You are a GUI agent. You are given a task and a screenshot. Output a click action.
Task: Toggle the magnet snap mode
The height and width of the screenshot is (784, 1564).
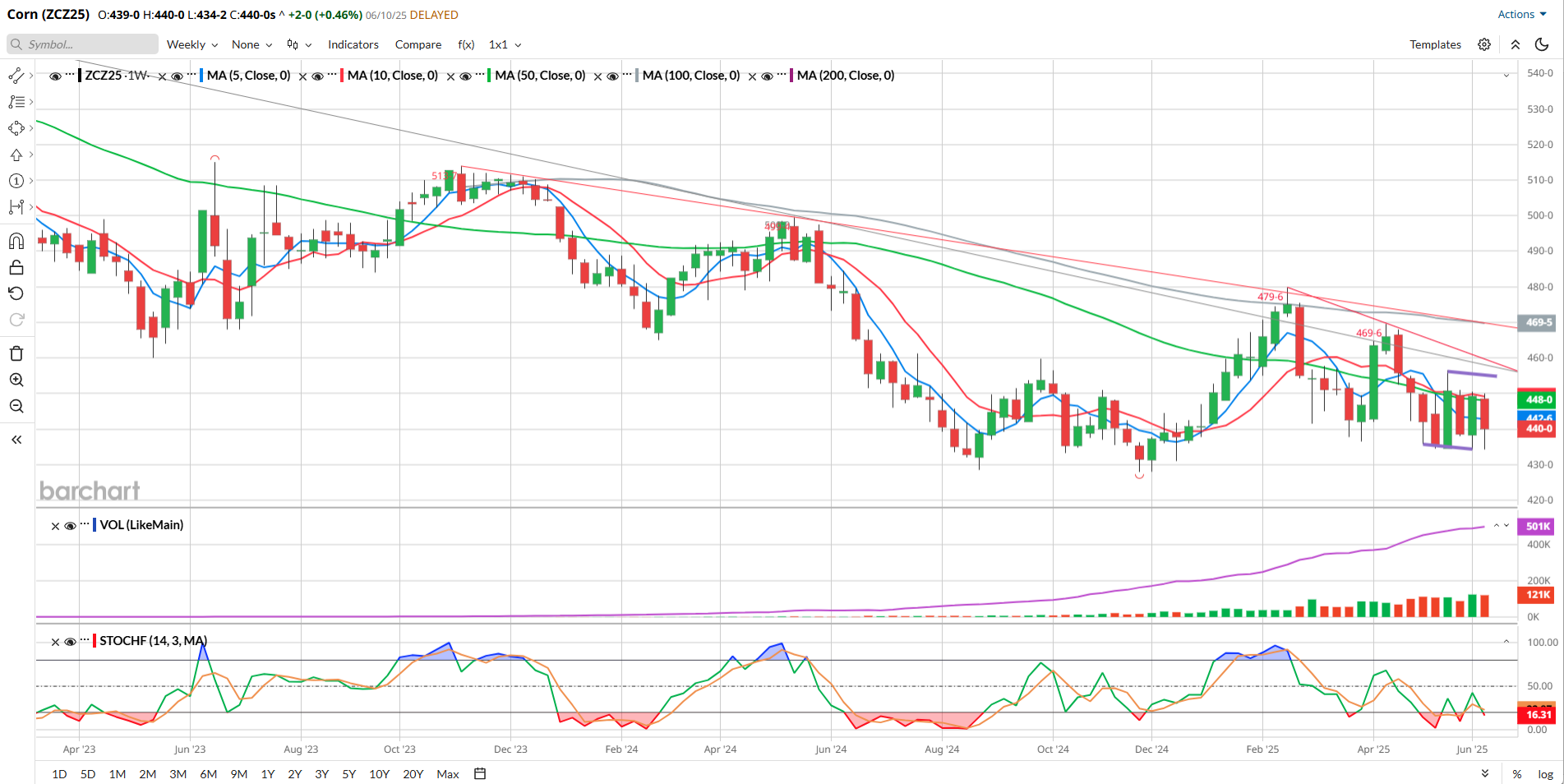(x=16, y=241)
